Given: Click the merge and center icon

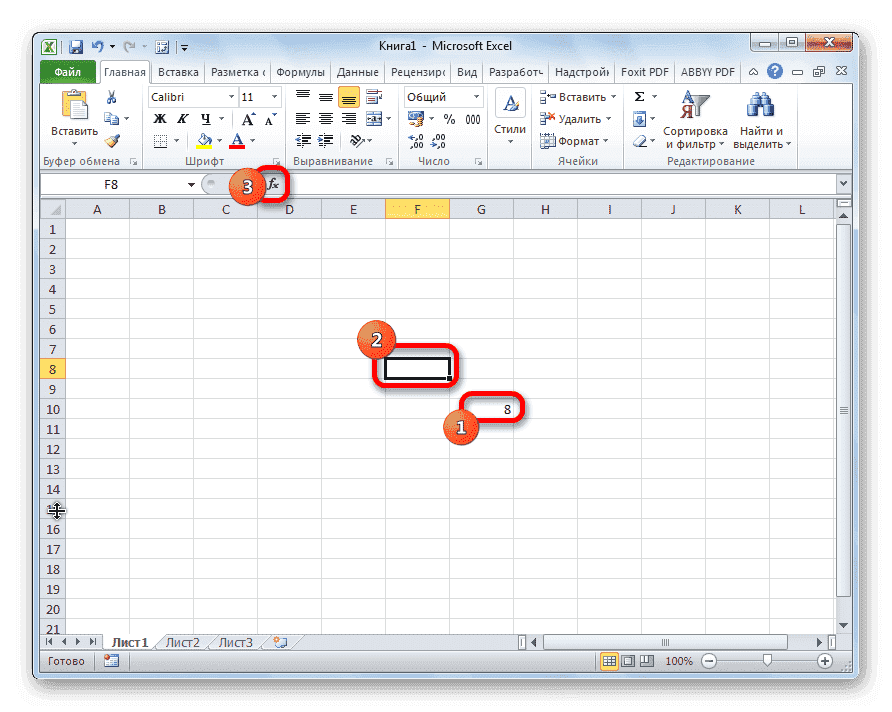Looking at the screenshot, I should 376,118.
